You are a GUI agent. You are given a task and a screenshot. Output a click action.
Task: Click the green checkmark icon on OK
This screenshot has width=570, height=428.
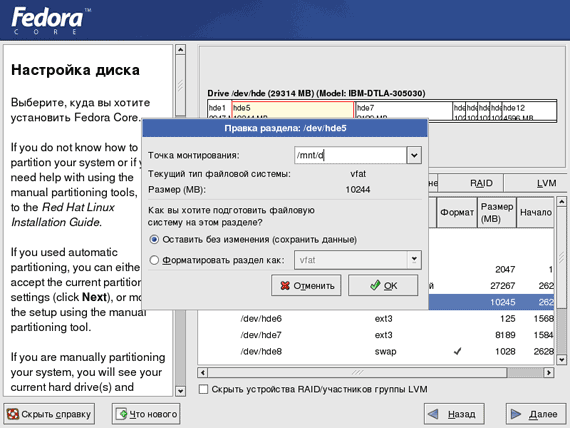[375, 285]
